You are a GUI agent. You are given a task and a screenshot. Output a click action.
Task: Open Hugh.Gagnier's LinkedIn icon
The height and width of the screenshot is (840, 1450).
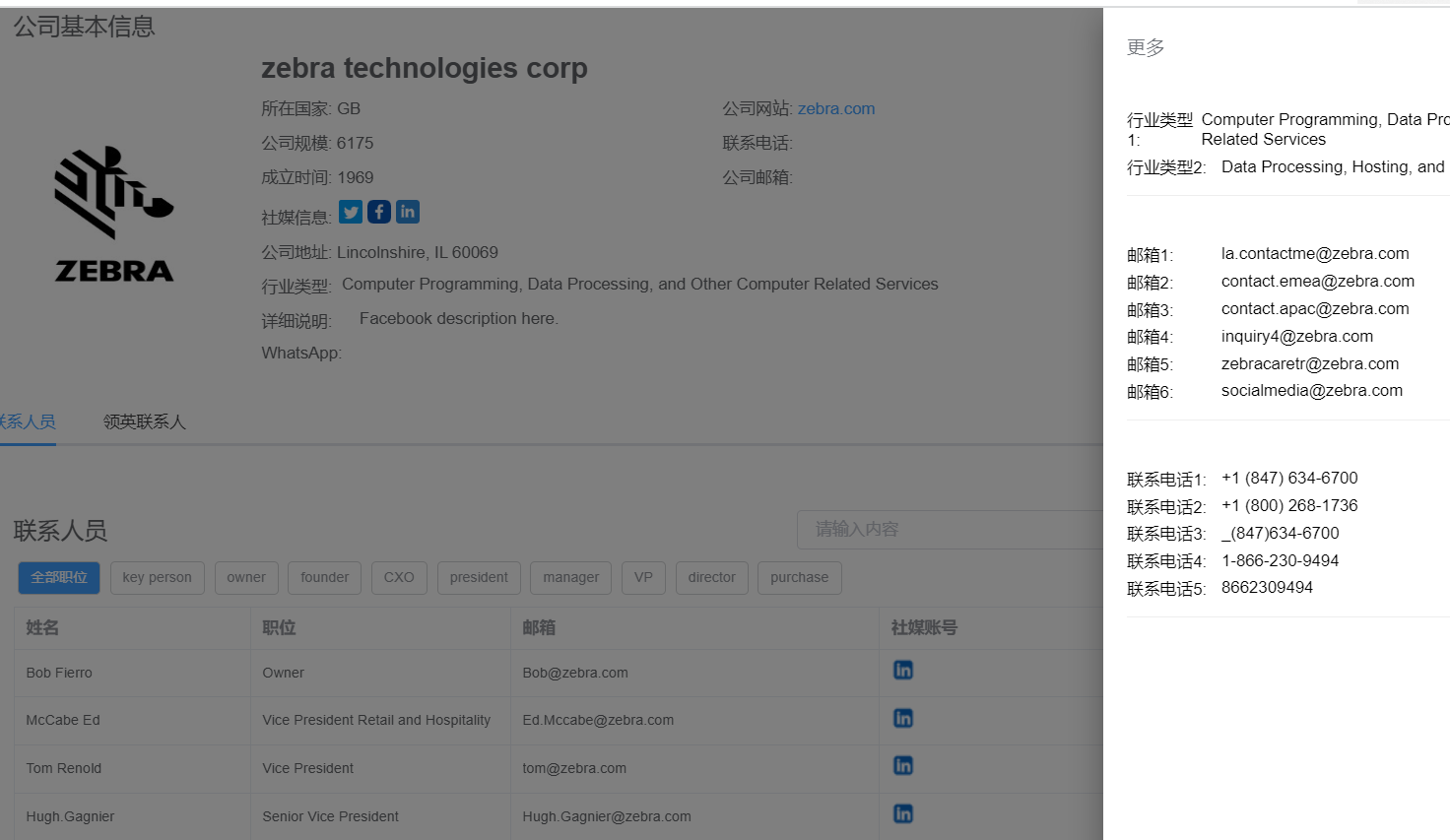[903, 813]
